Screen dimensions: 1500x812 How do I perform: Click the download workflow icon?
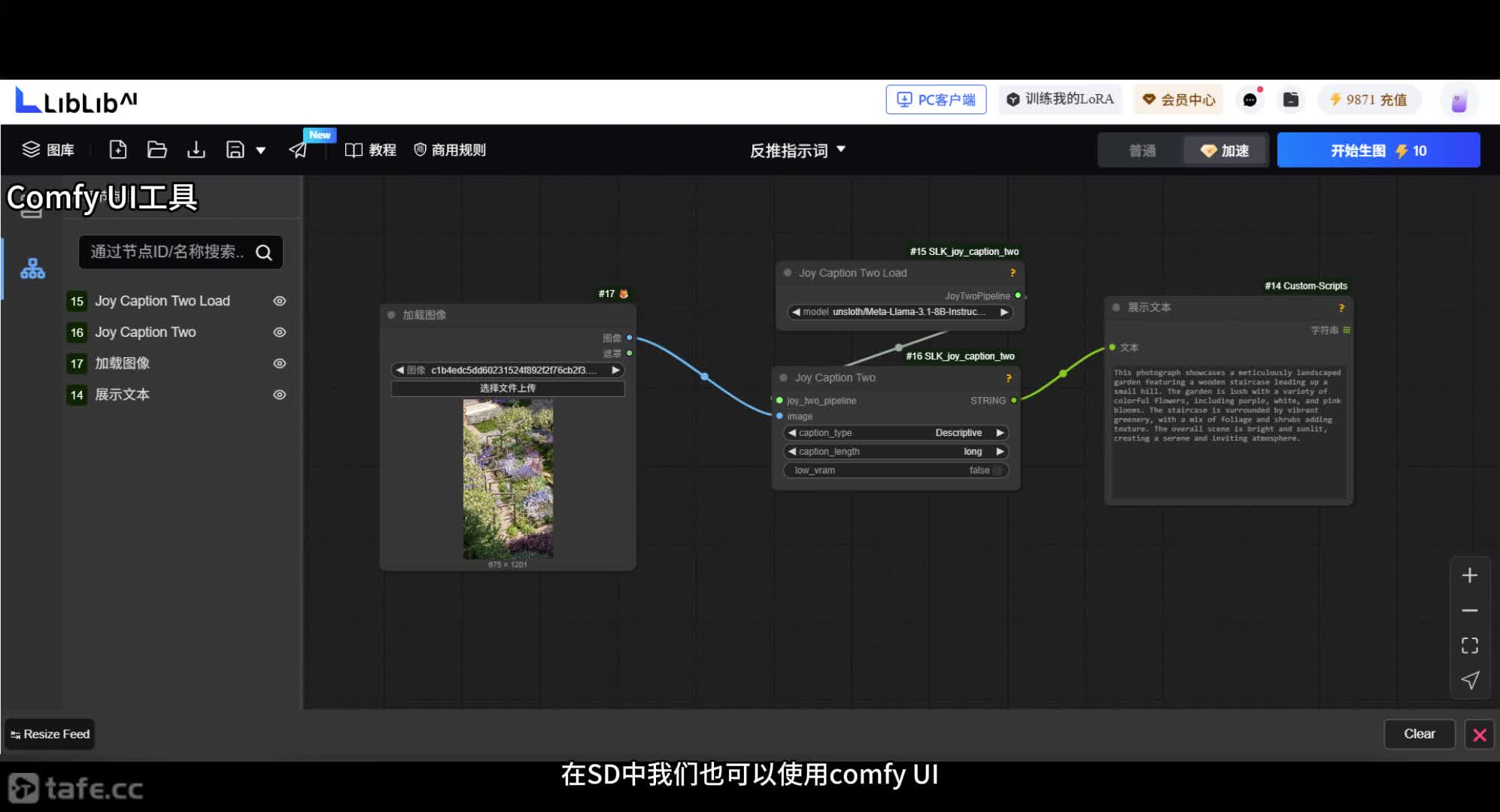point(196,150)
